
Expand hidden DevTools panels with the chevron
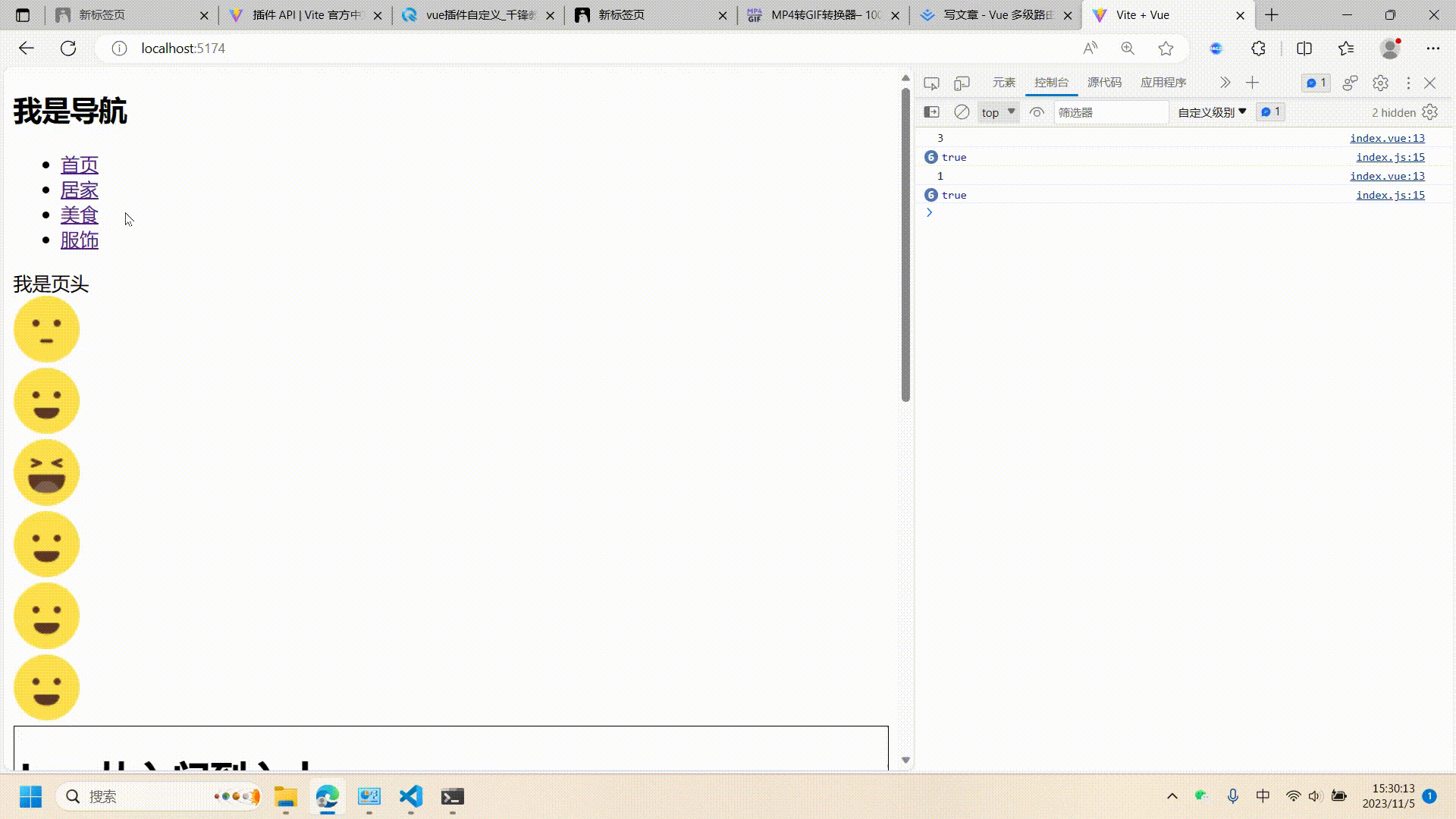pyautogui.click(x=1225, y=83)
